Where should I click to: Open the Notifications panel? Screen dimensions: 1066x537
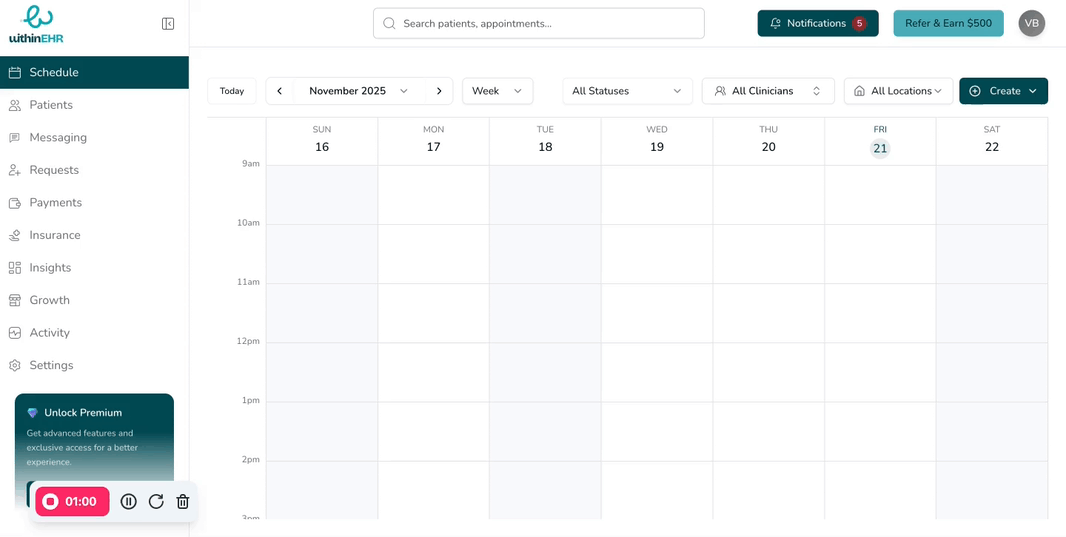click(x=817, y=23)
